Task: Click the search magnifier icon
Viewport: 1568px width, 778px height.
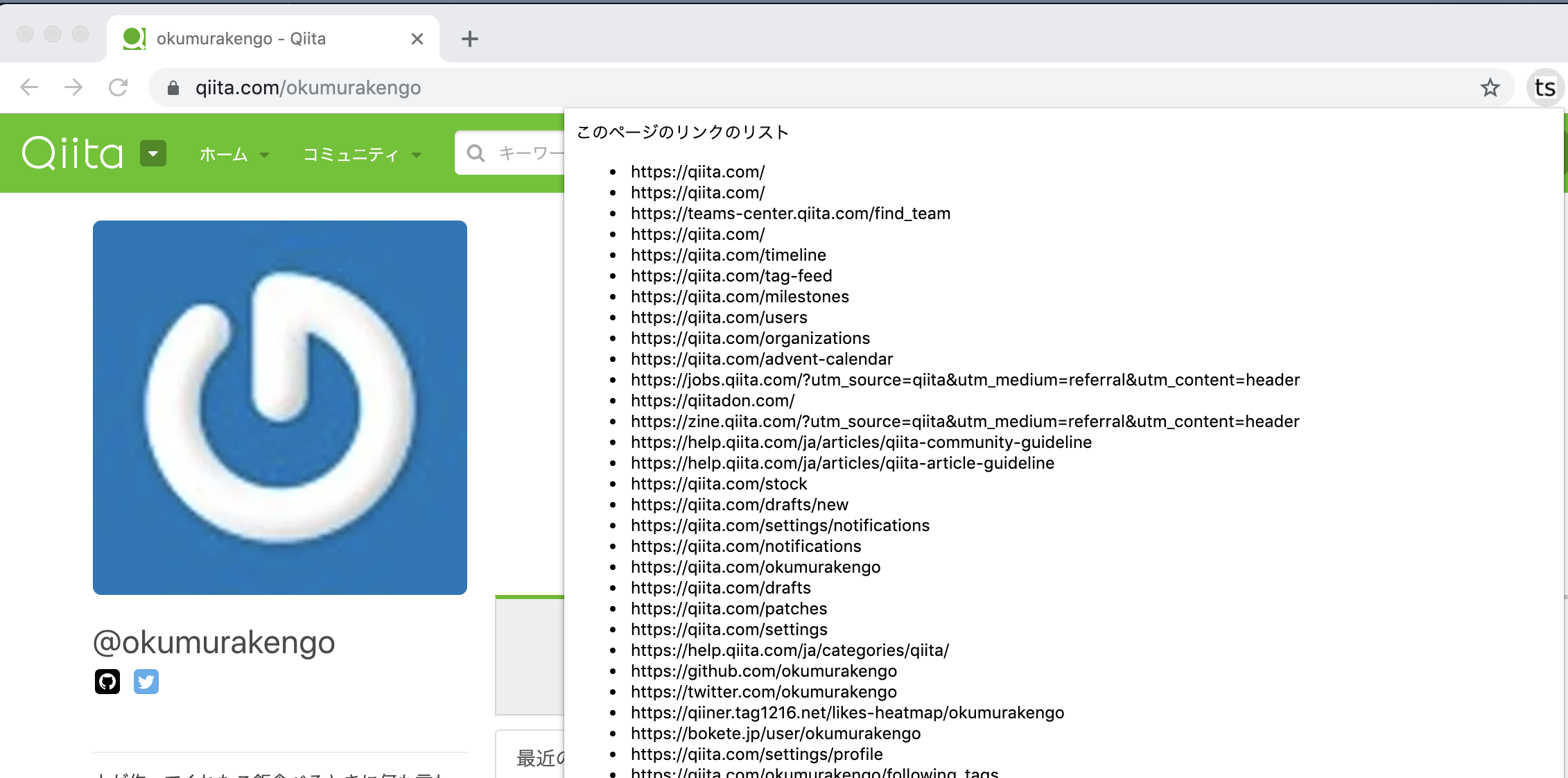Action: 476,153
